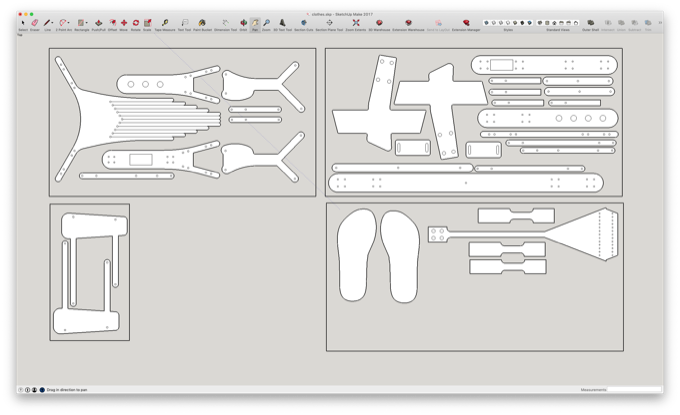Click the Outer Shell tool
The width and height of the screenshot is (680, 415).
(590, 23)
